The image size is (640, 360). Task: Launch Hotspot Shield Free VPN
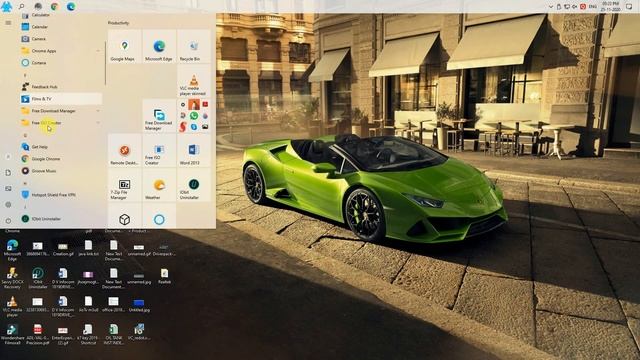click(x=61, y=195)
